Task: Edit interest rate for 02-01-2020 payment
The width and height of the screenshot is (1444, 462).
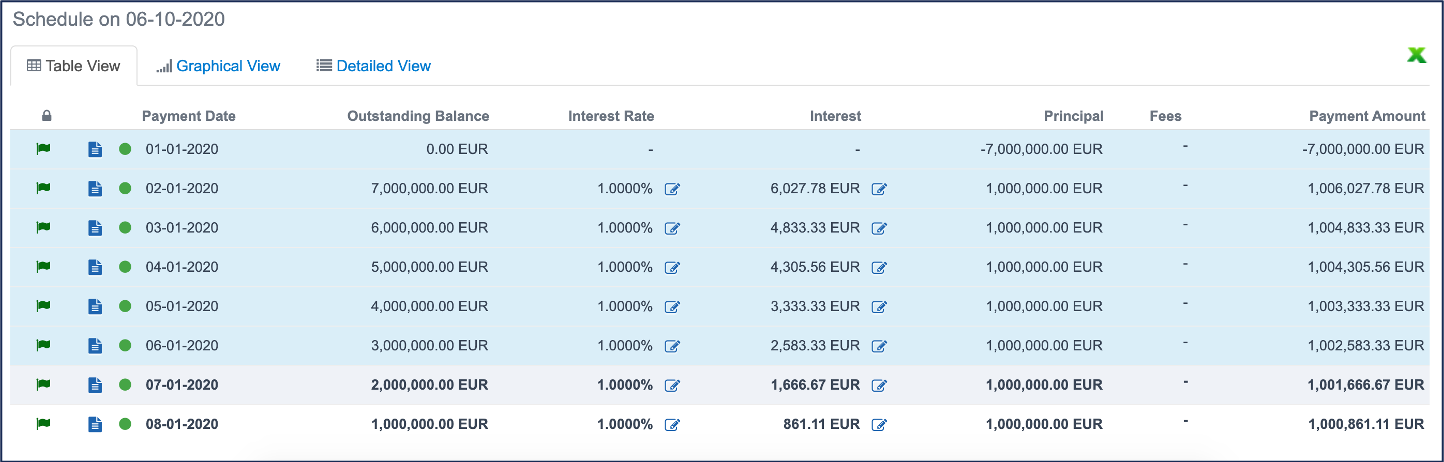Action: coord(672,189)
